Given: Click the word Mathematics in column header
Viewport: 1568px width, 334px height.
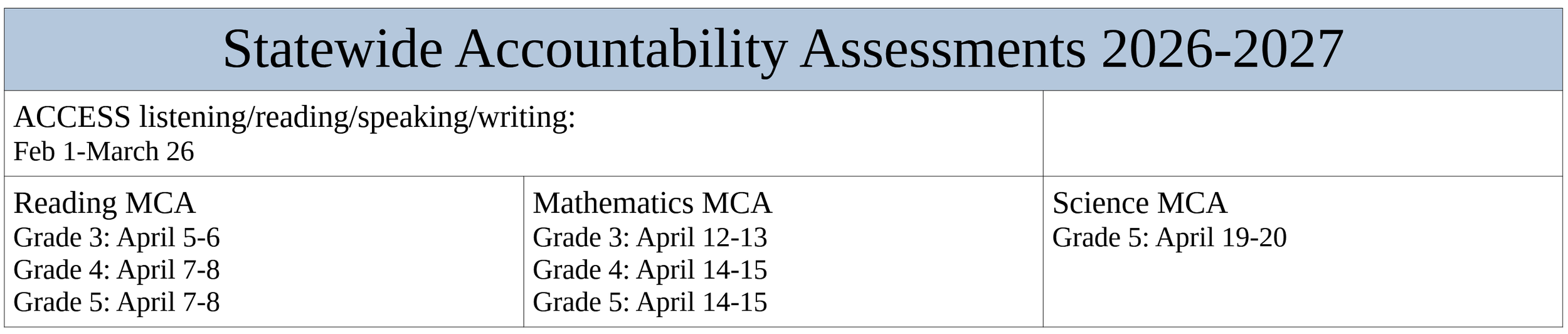Looking at the screenshot, I should [x=613, y=203].
